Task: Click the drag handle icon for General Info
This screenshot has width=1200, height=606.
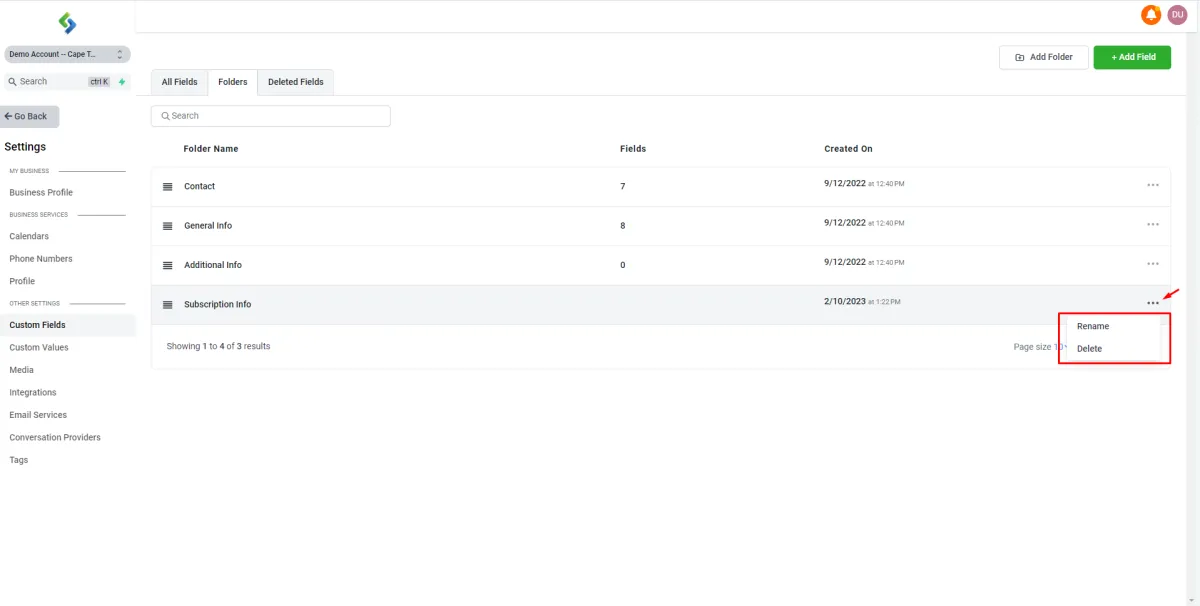Action: click(168, 226)
